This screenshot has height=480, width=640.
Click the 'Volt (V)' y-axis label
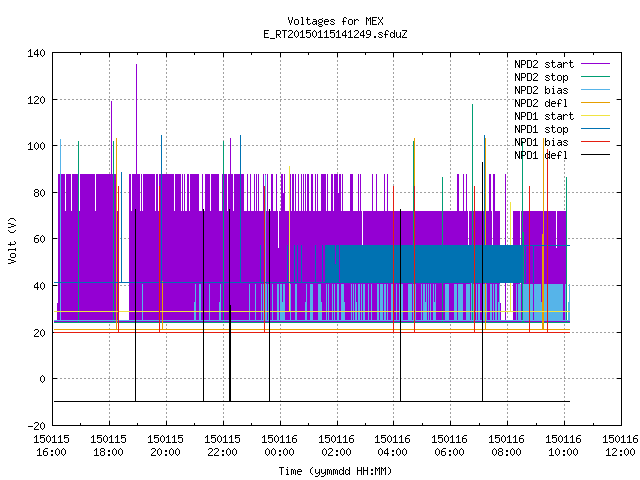point(13,240)
